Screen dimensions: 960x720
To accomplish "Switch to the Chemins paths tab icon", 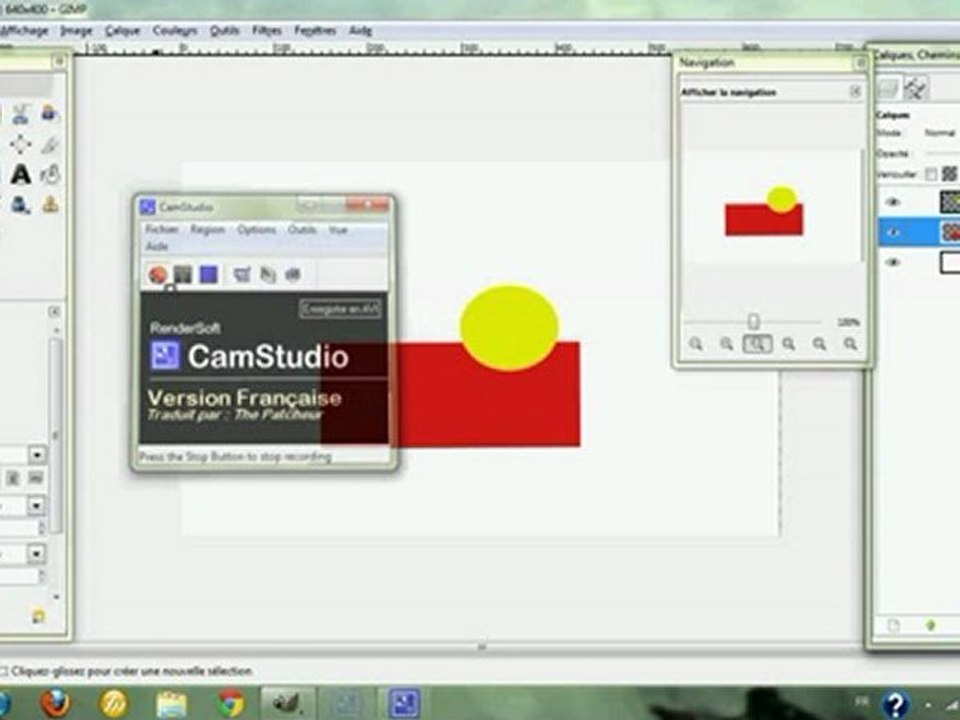I will point(916,89).
